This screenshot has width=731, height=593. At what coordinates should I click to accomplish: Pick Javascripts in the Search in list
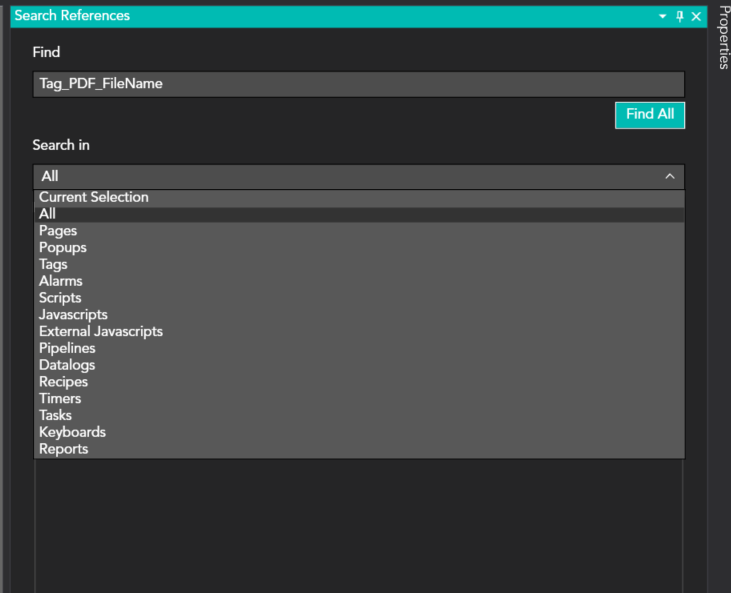73,315
